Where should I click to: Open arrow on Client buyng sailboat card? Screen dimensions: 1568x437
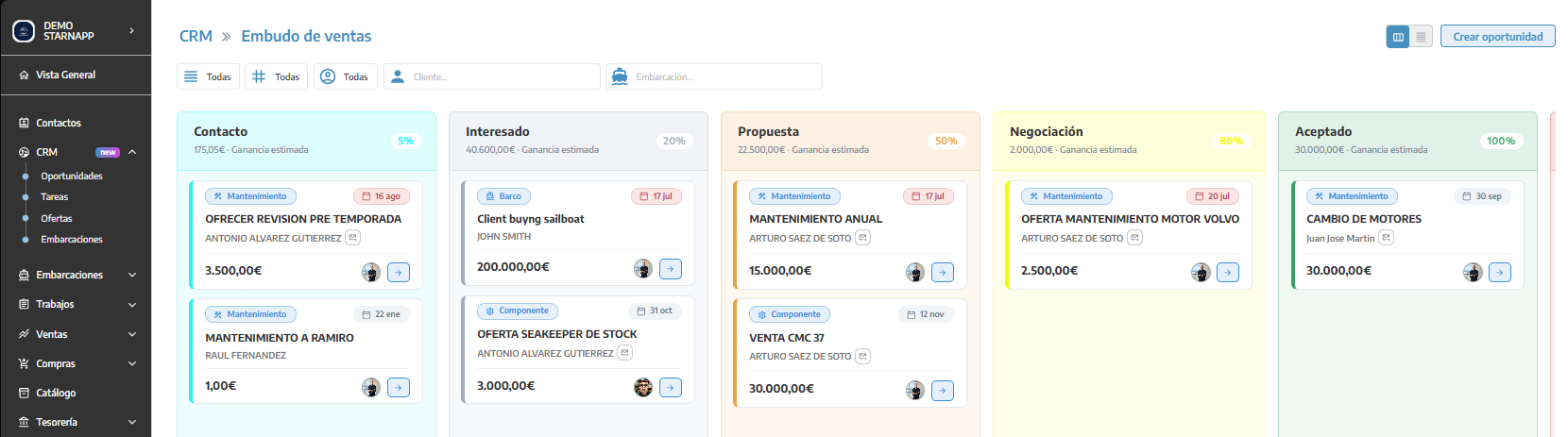click(671, 269)
